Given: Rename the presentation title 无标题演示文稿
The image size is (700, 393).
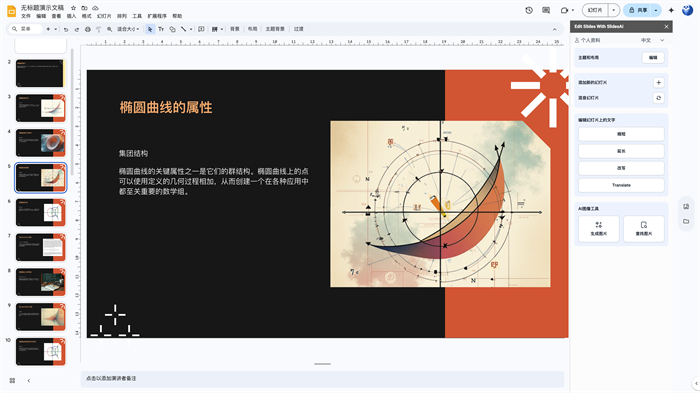Looking at the screenshot, I should [x=42, y=8].
